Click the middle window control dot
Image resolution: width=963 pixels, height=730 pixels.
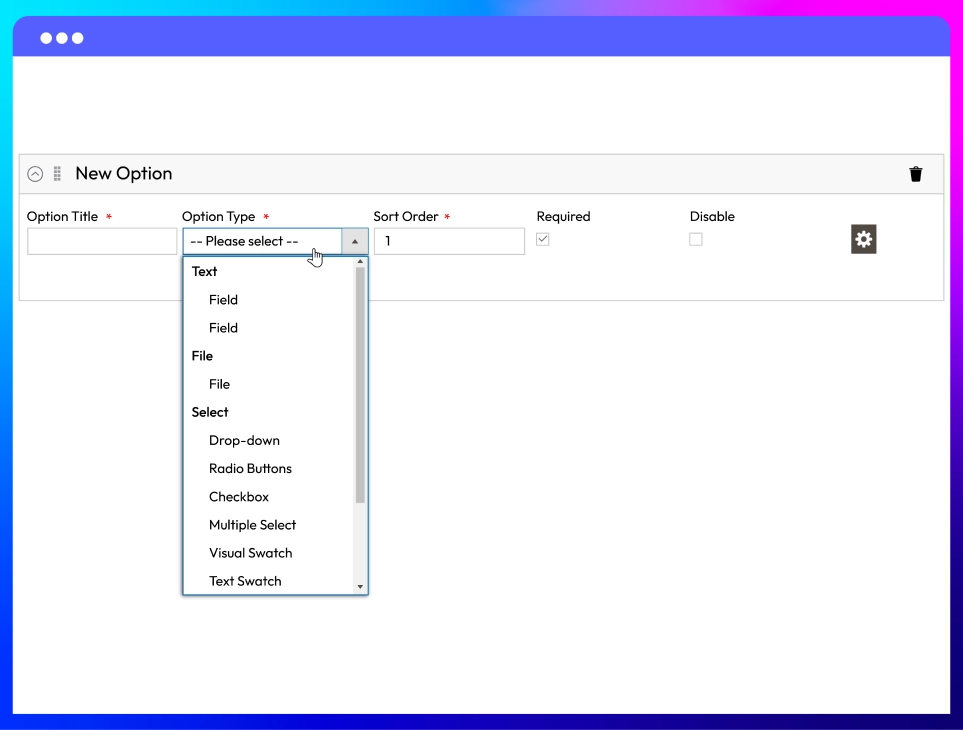pyautogui.click(x=61, y=37)
